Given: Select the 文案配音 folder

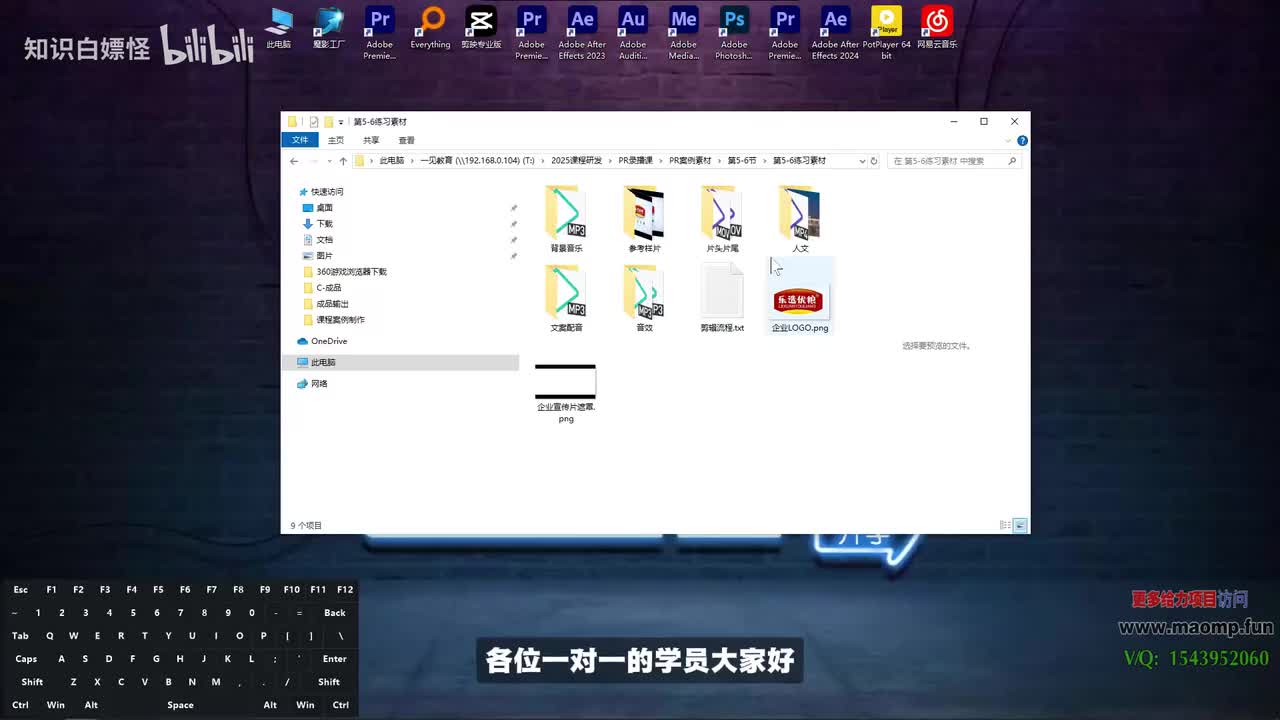Looking at the screenshot, I should (566, 298).
